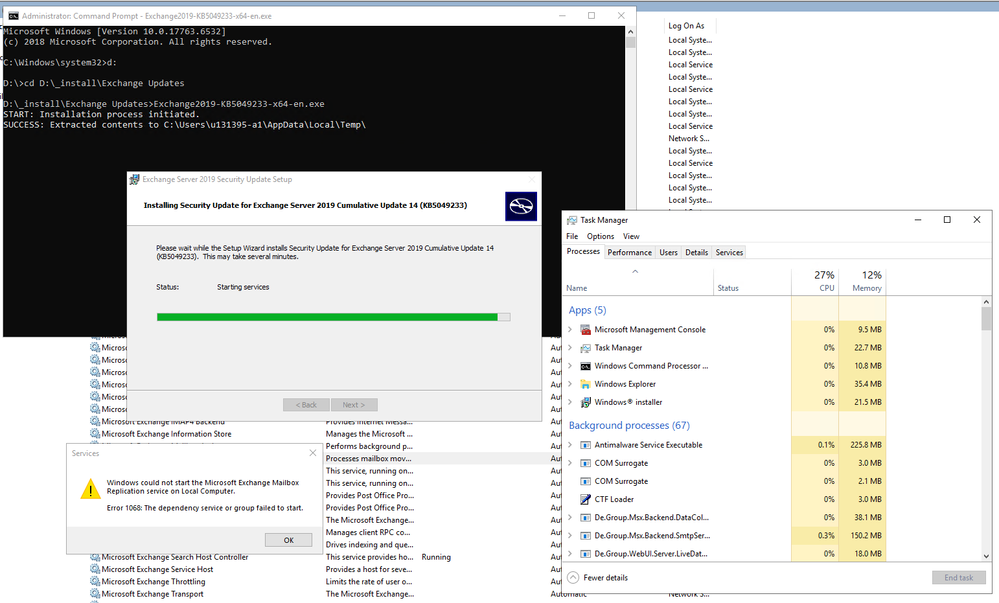The width and height of the screenshot is (999, 603).
Task: Click the warning icon in the Services dialog
Action: (90, 489)
